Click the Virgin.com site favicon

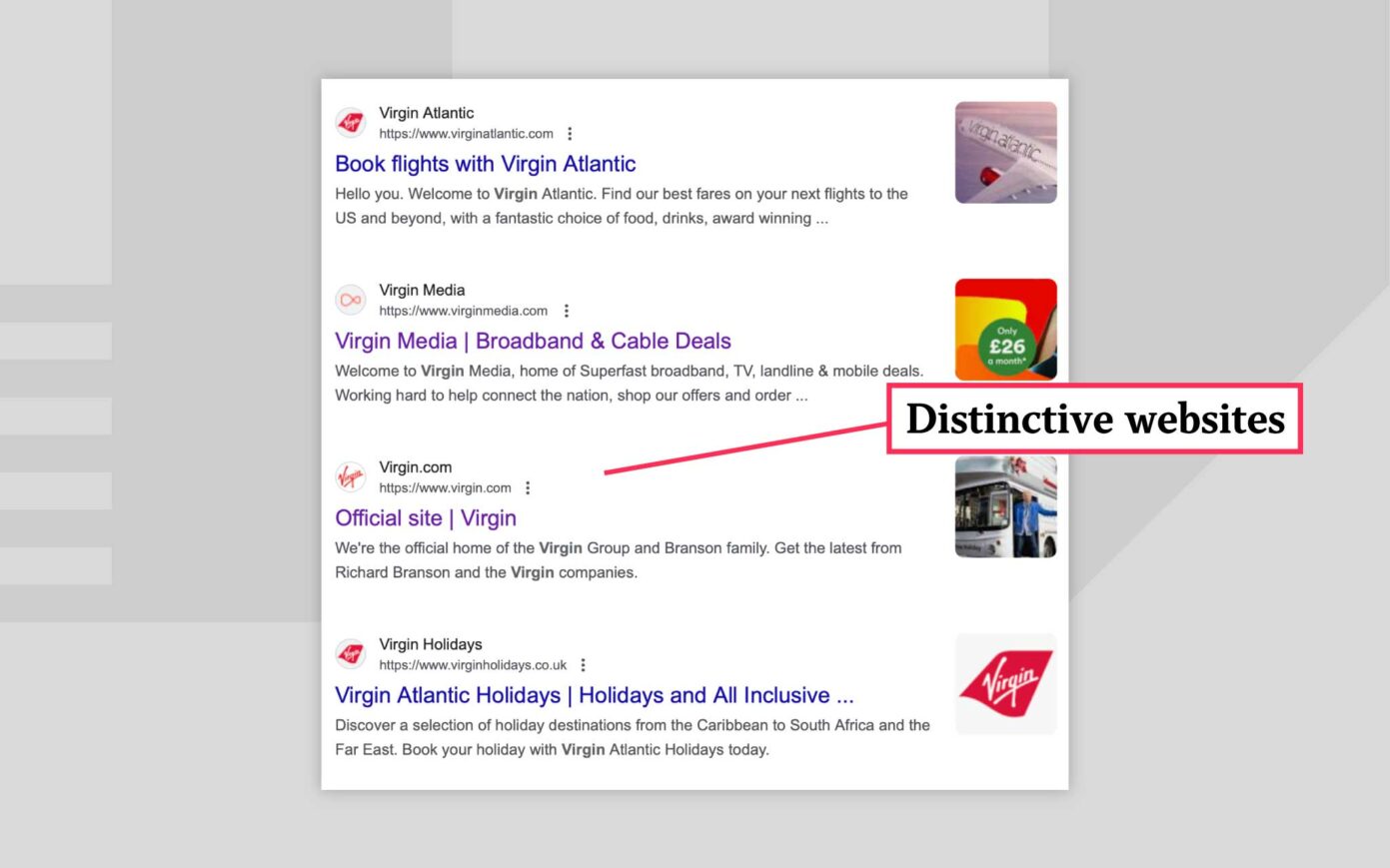click(349, 476)
